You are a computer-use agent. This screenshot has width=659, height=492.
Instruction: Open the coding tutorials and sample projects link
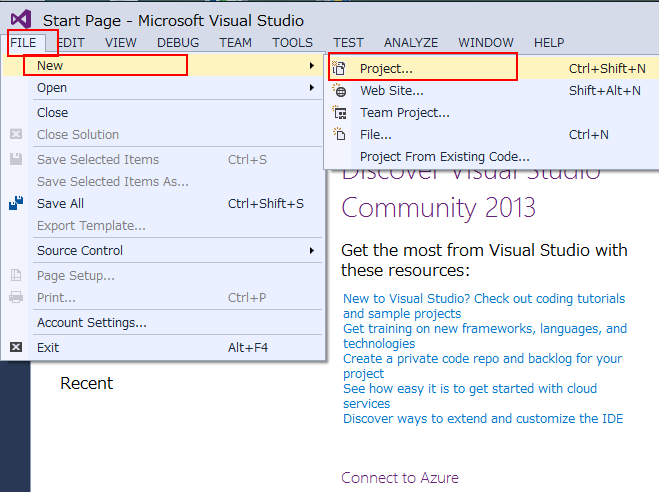[484, 306]
